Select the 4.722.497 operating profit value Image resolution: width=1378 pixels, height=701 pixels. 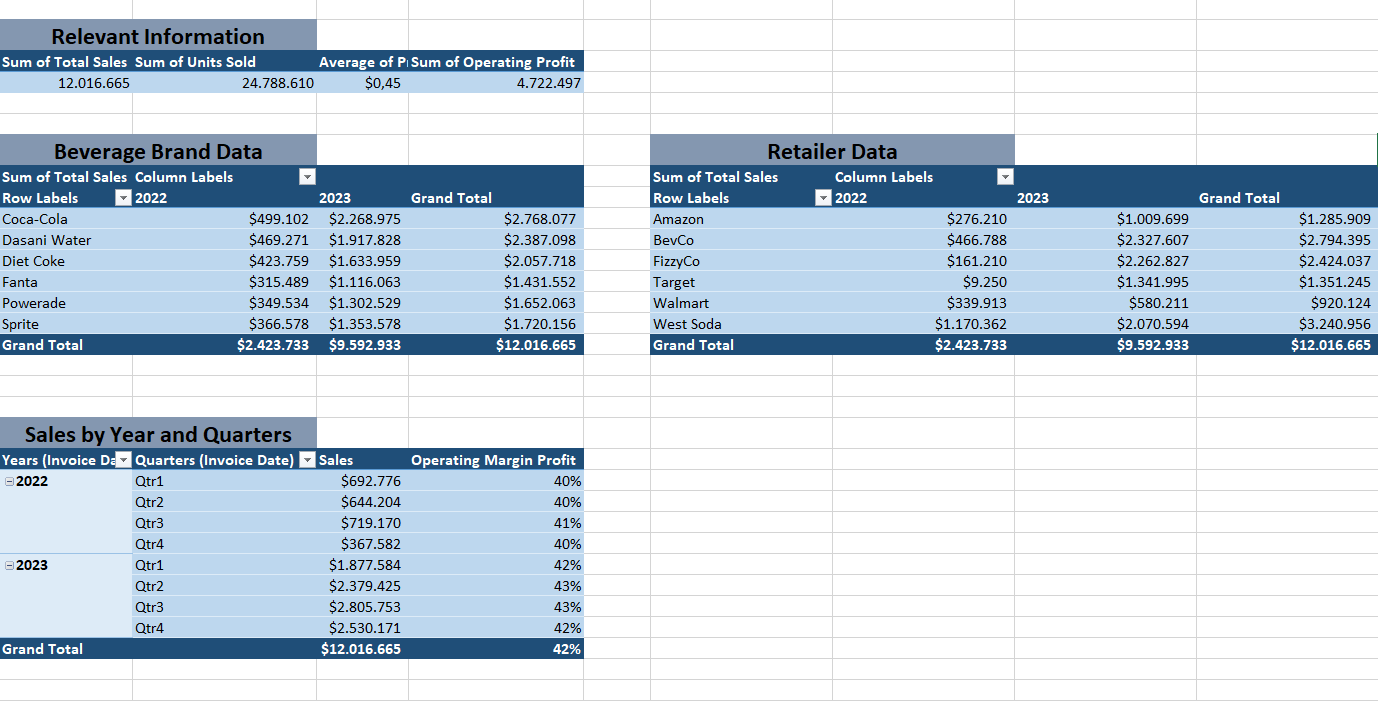[x=495, y=83]
